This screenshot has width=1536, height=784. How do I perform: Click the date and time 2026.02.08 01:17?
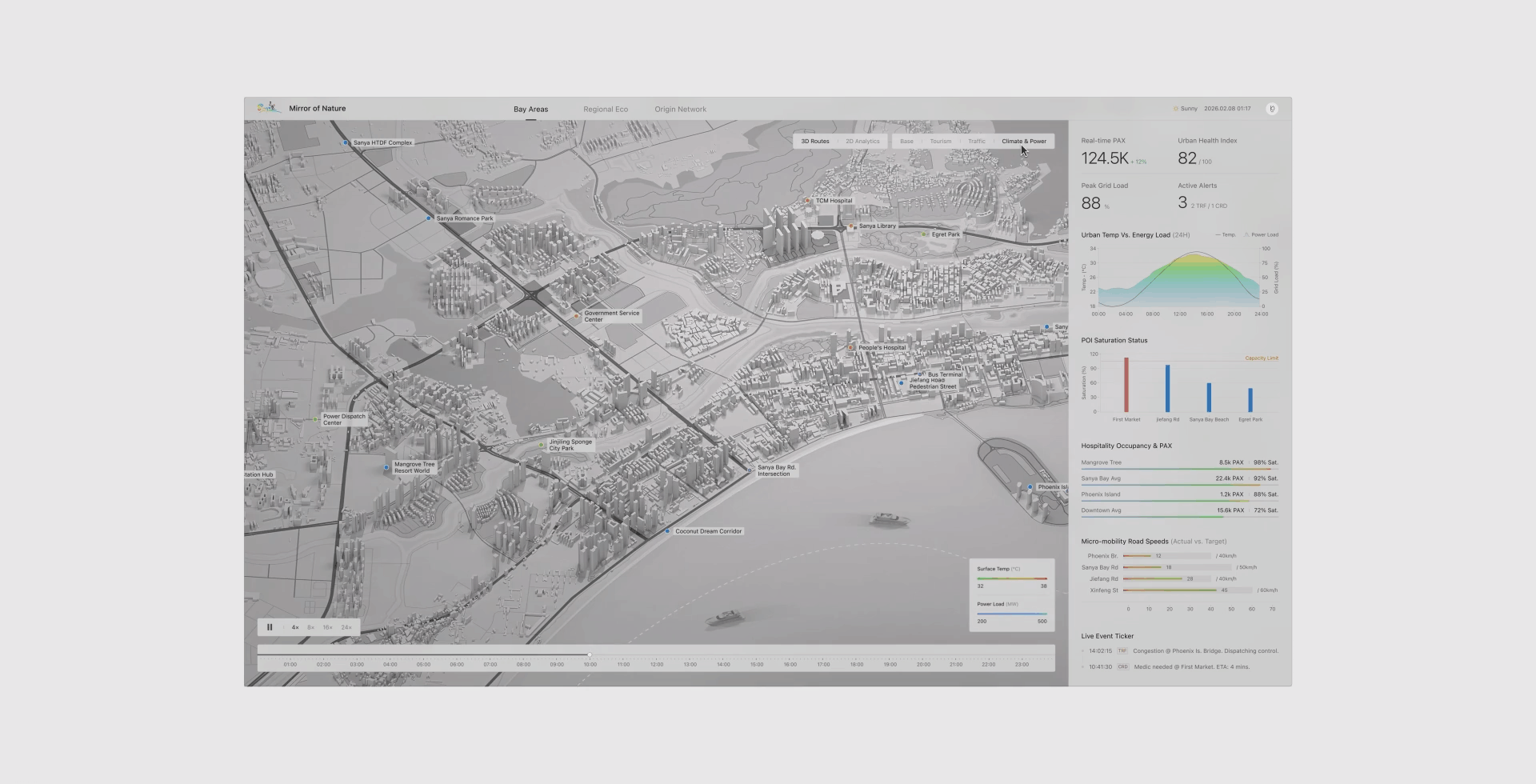pyautogui.click(x=1227, y=109)
